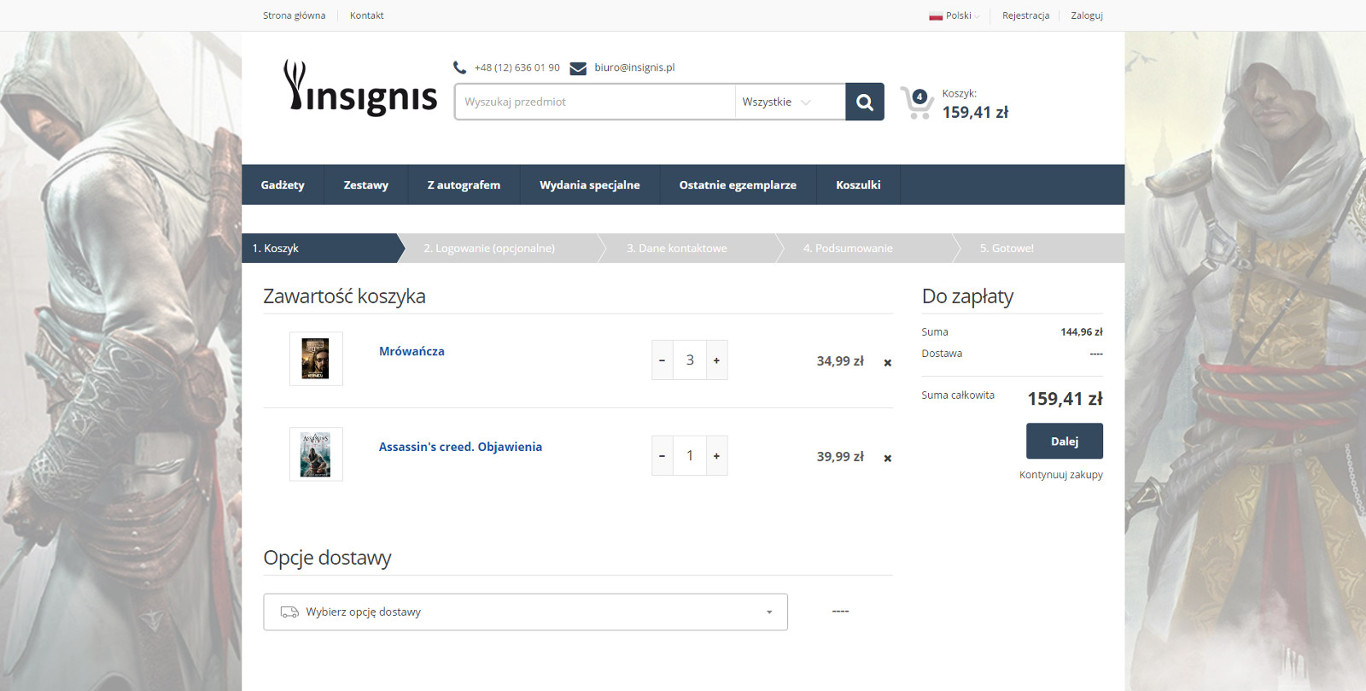Viewport: 1366px width, 691px height.
Task: Click Kontynuuj zakupy link
Action: coord(1061,475)
